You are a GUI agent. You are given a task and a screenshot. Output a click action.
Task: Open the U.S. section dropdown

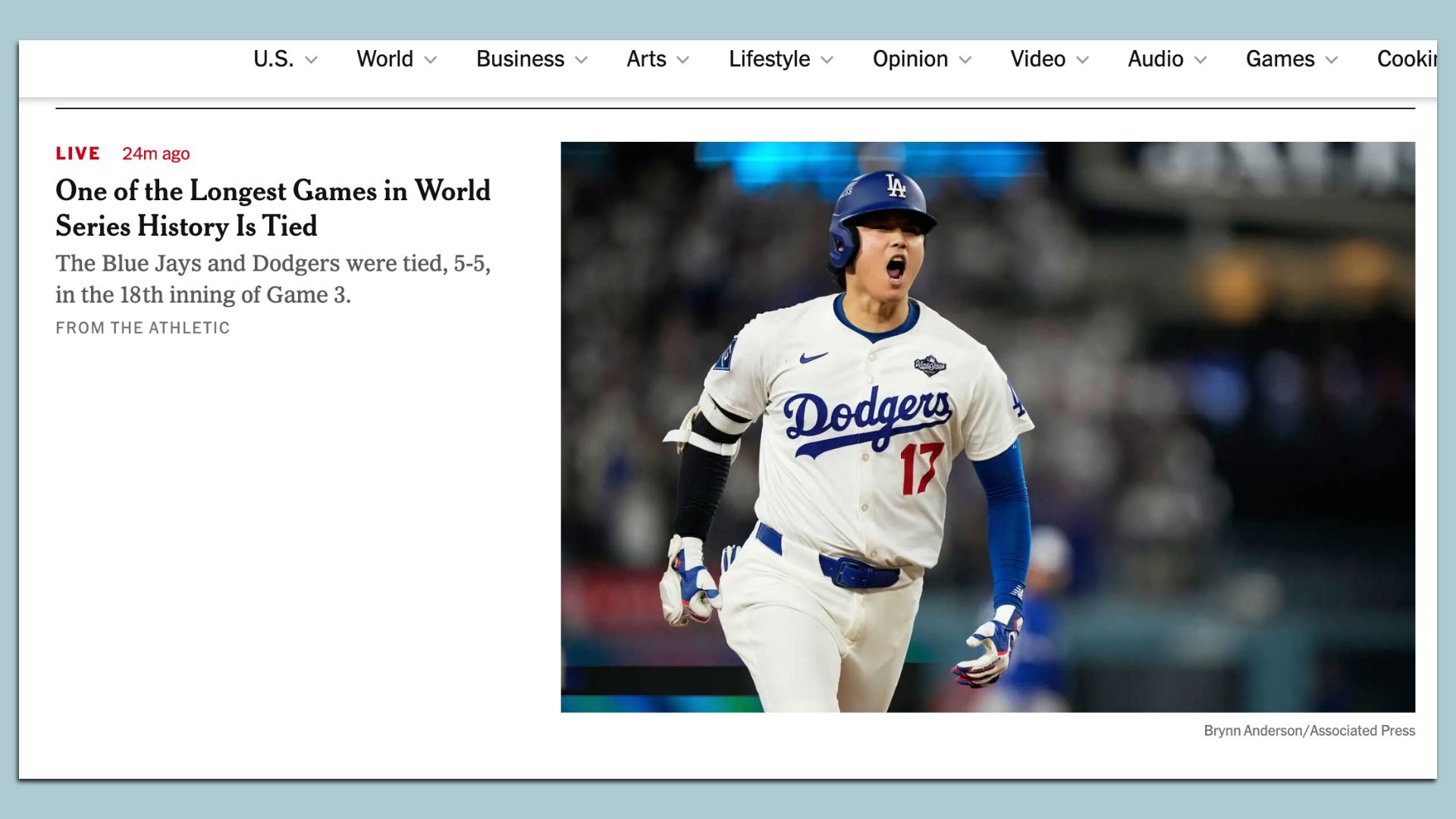point(312,59)
